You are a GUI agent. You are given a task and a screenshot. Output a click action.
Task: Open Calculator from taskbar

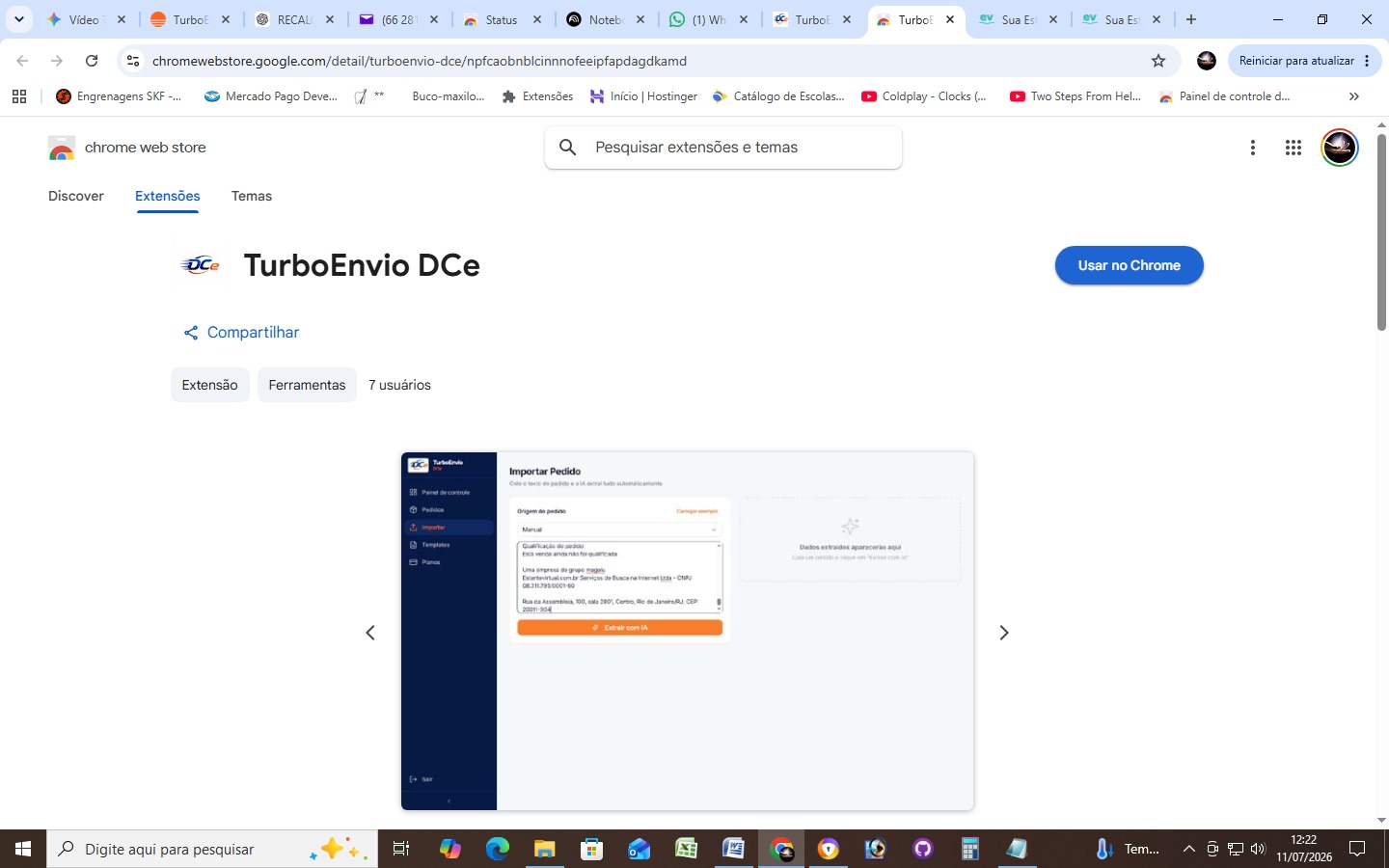tap(970, 849)
